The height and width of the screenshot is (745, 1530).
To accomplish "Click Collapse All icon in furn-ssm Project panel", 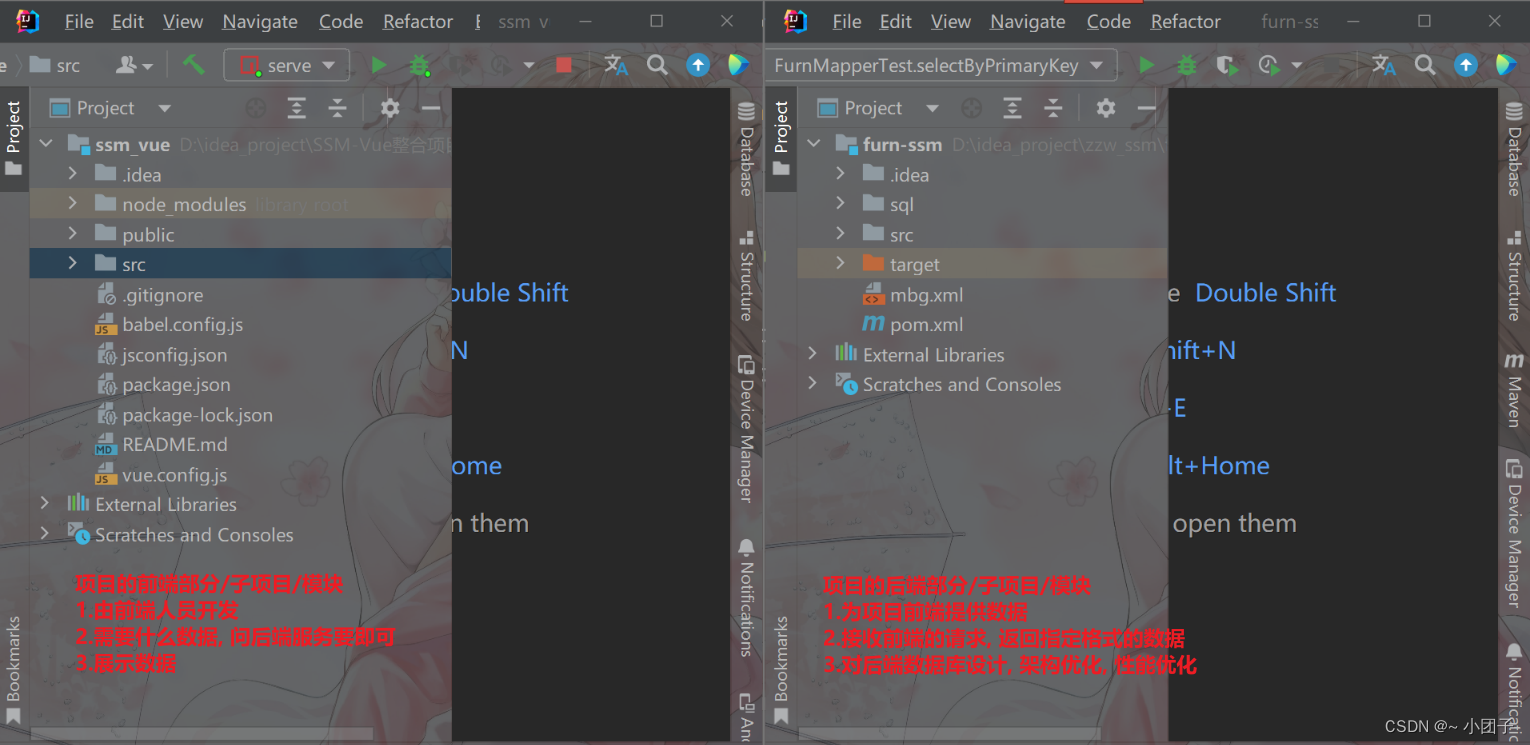I will tap(1053, 108).
